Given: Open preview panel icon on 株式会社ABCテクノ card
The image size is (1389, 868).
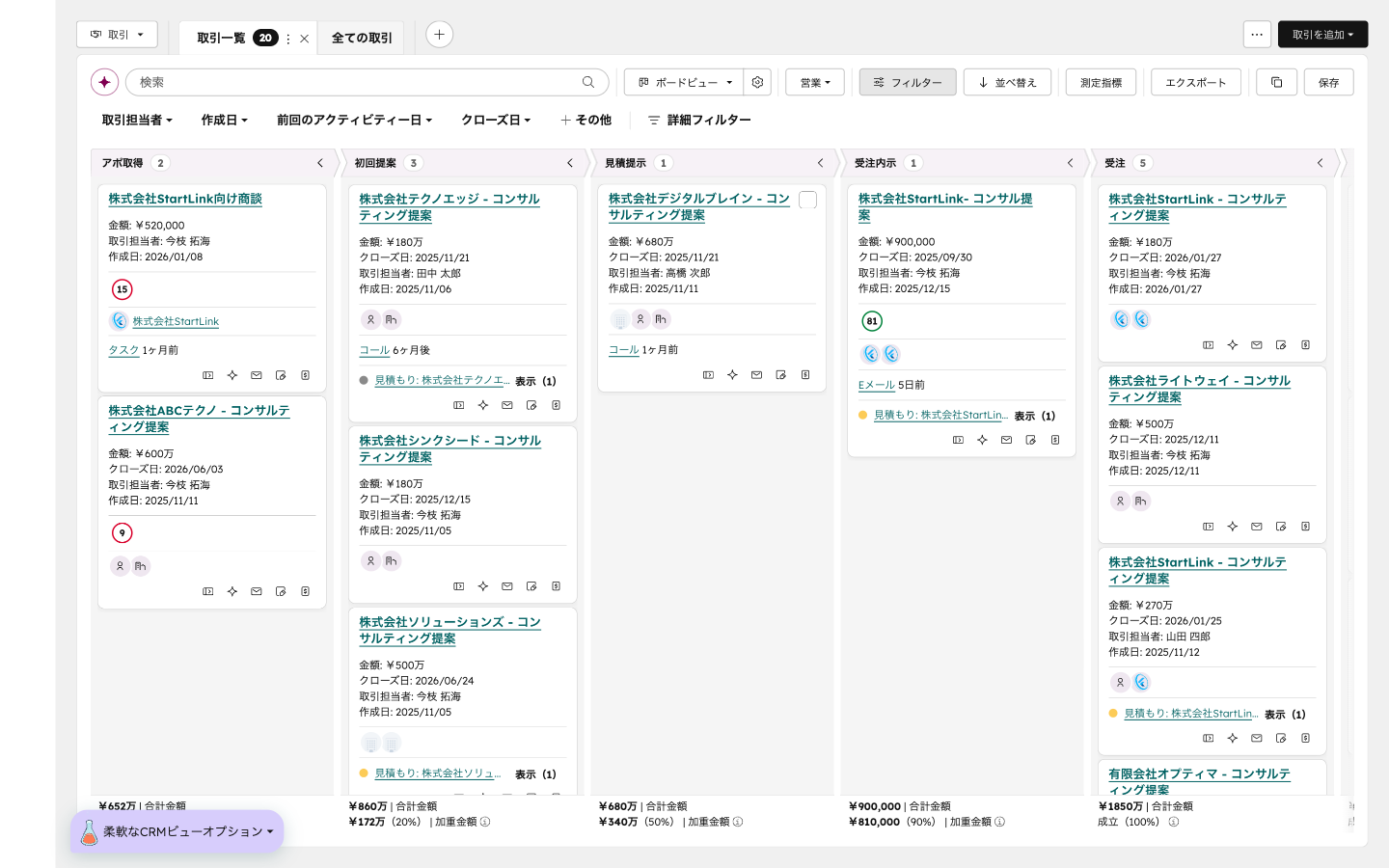Looking at the screenshot, I should click(x=207, y=591).
